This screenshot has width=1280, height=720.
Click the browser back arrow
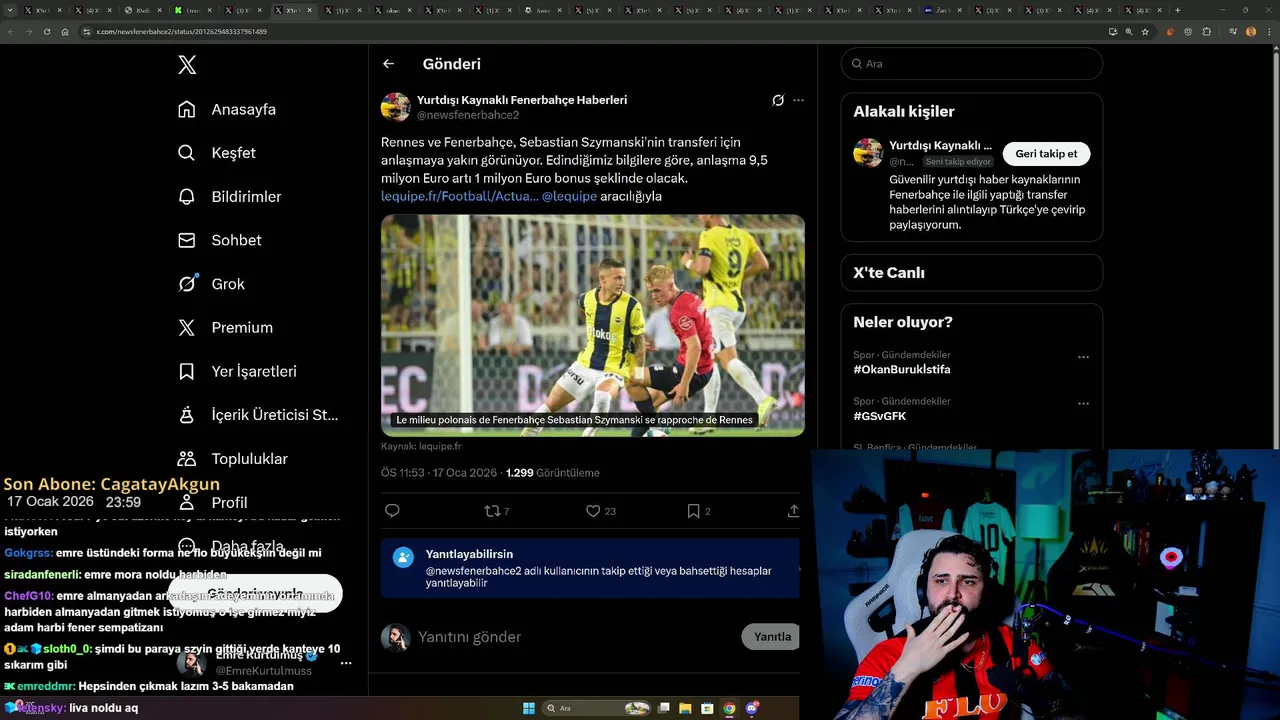click(11, 32)
